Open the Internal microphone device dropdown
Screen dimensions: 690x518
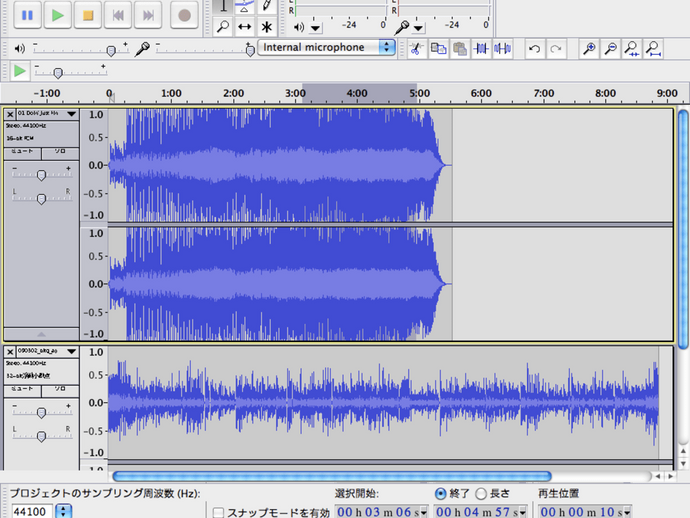coord(326,47)
